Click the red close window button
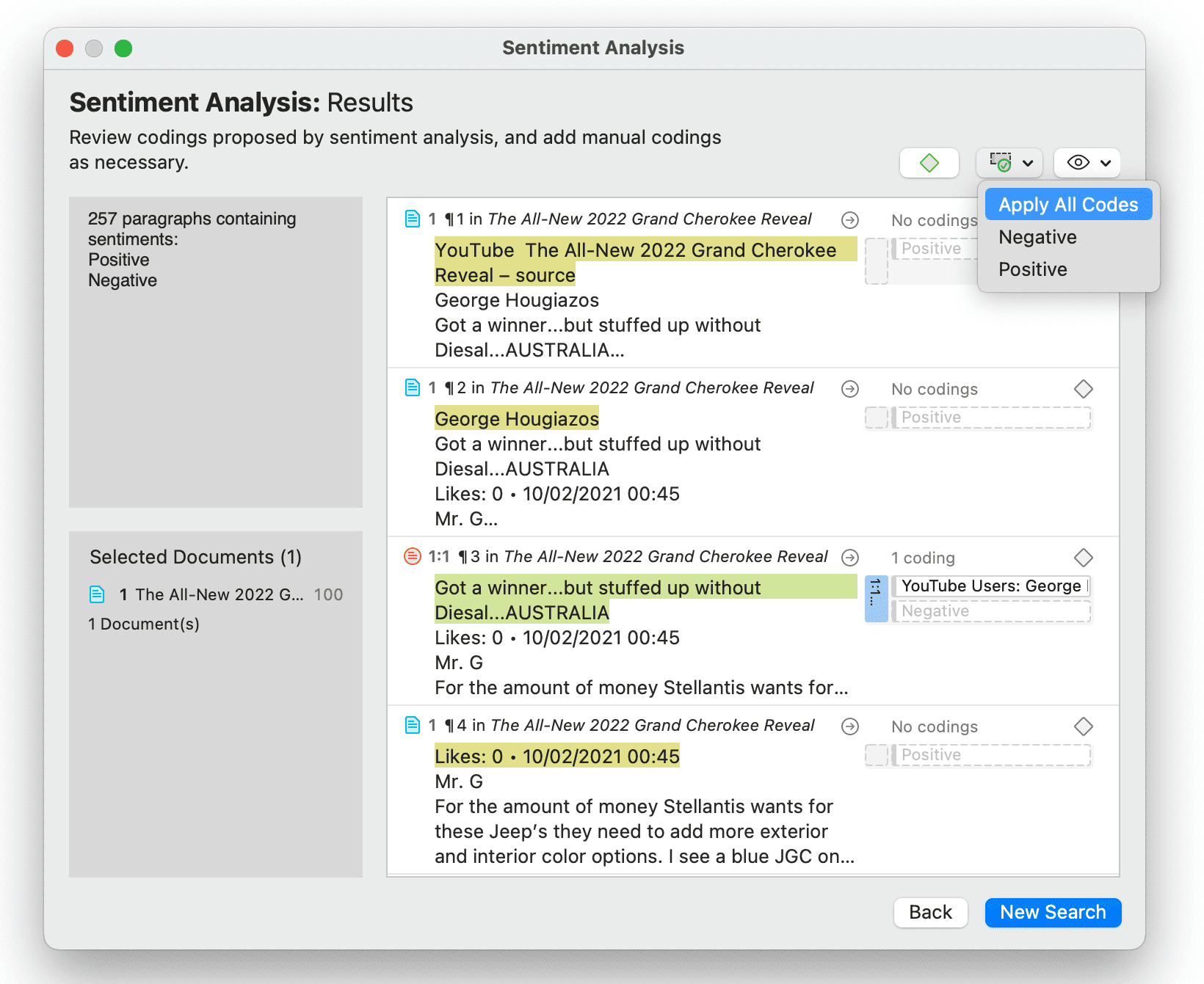Viewport: 1204px width, 984px height. [x=65, y=48]
